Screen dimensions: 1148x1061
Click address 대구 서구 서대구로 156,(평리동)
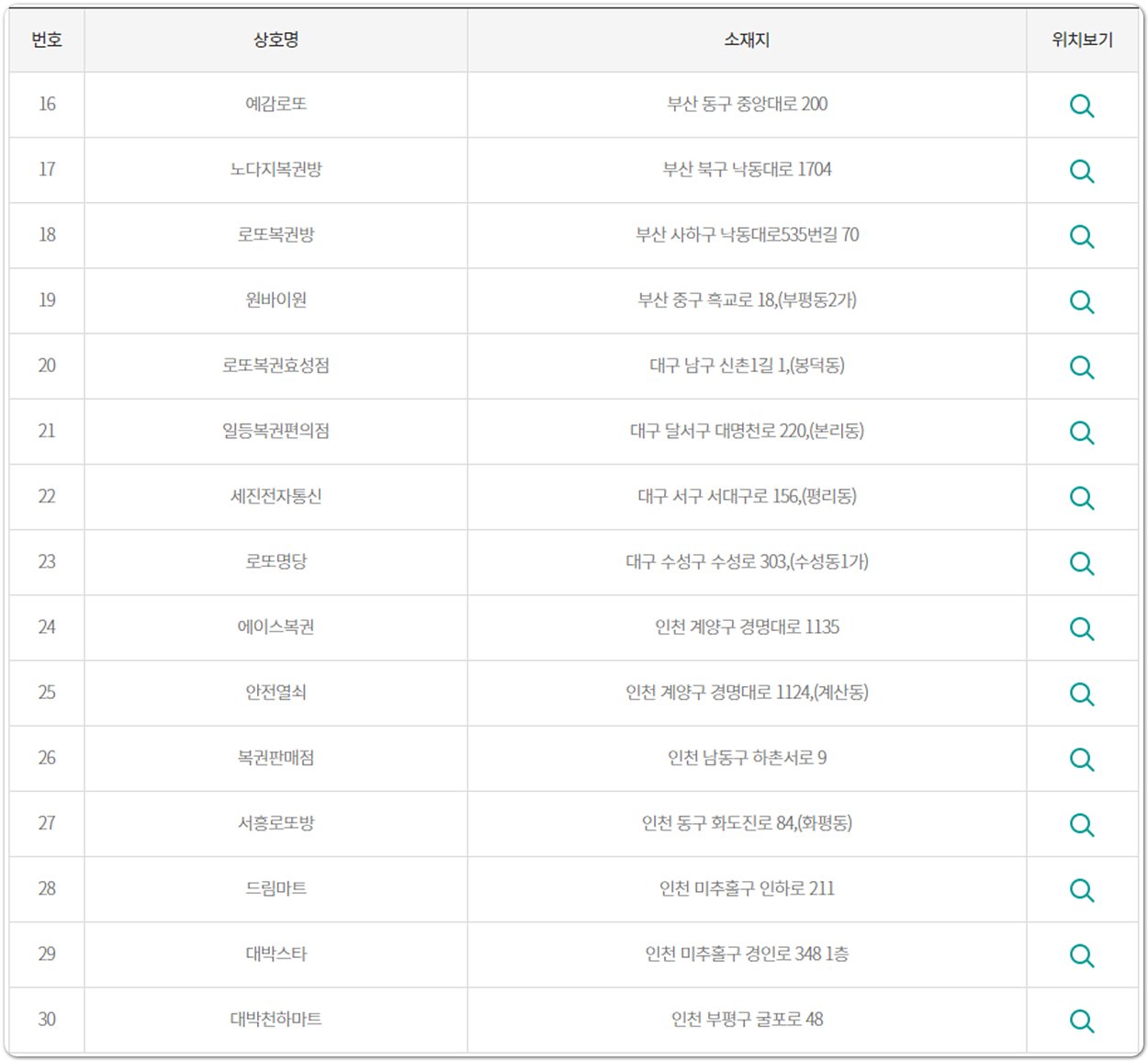tap(747, 496)
